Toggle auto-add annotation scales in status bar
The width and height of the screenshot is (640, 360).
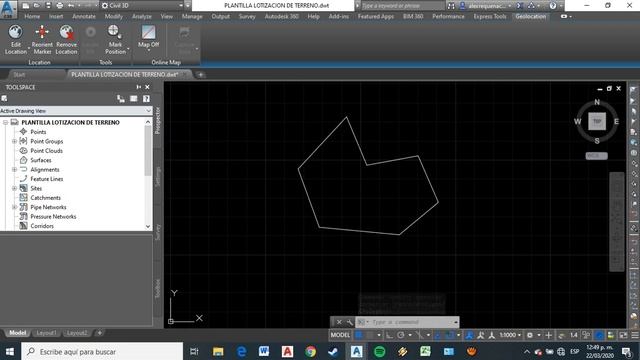click(481, 335)
